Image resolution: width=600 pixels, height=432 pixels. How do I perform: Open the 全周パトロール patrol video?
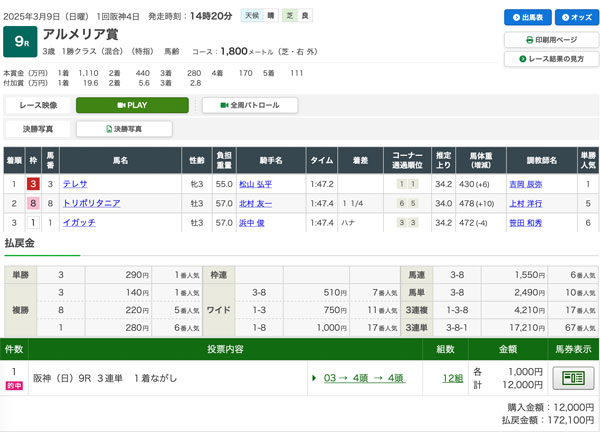click(x=249, y=105)
